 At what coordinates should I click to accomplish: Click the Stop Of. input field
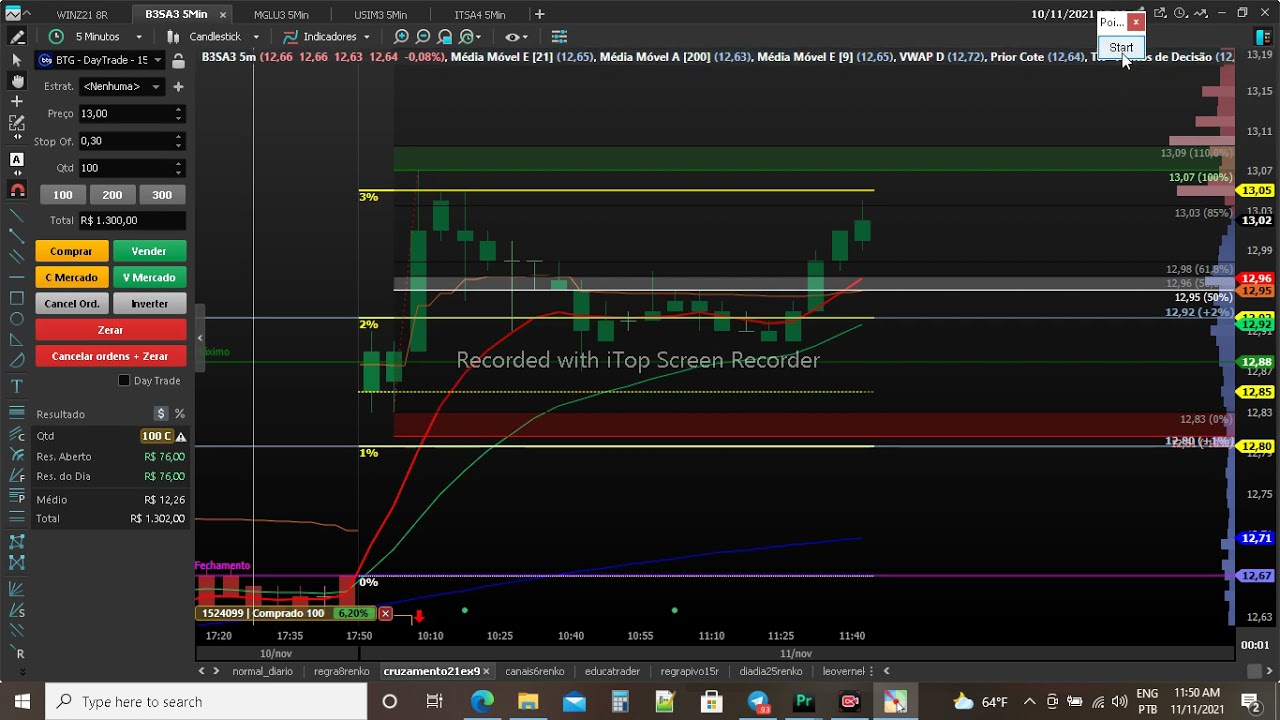point(132,141)
